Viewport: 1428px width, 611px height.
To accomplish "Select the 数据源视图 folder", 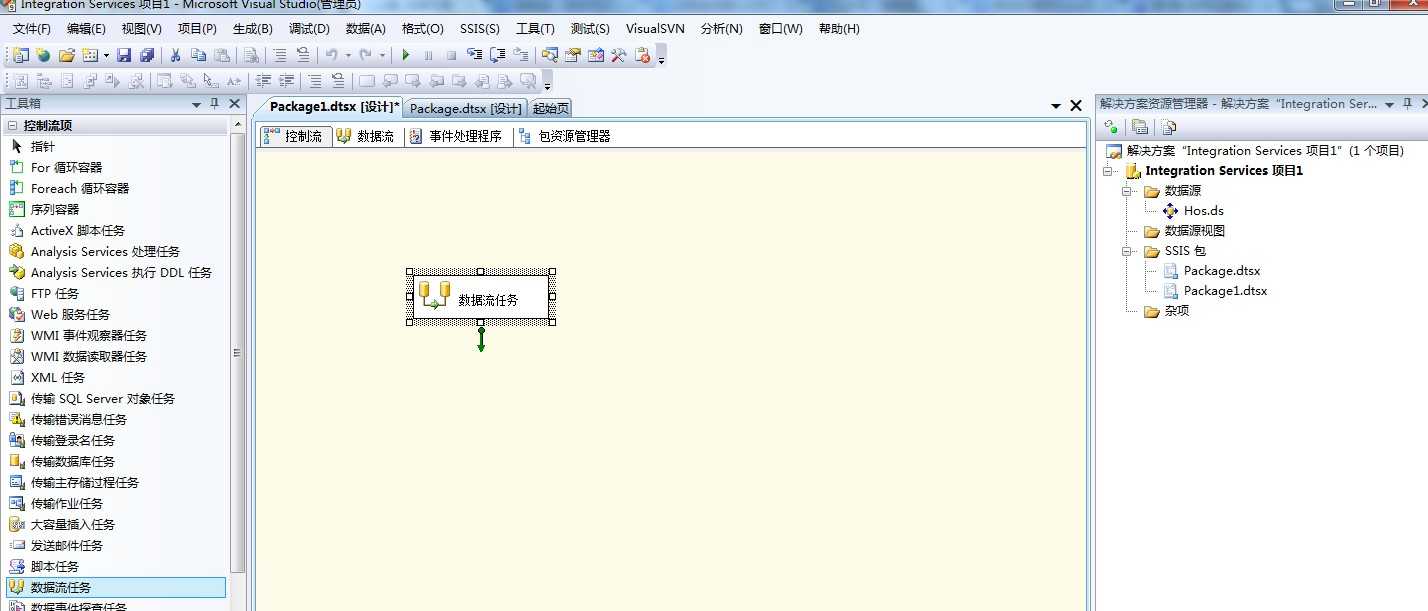I will point(1184,231).
